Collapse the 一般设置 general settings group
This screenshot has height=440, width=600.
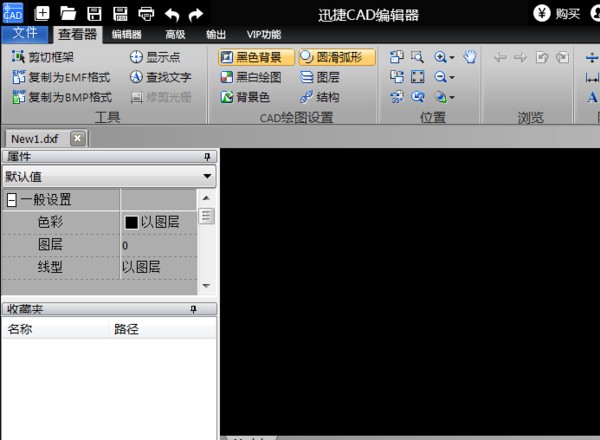click(x=11, y=200)
